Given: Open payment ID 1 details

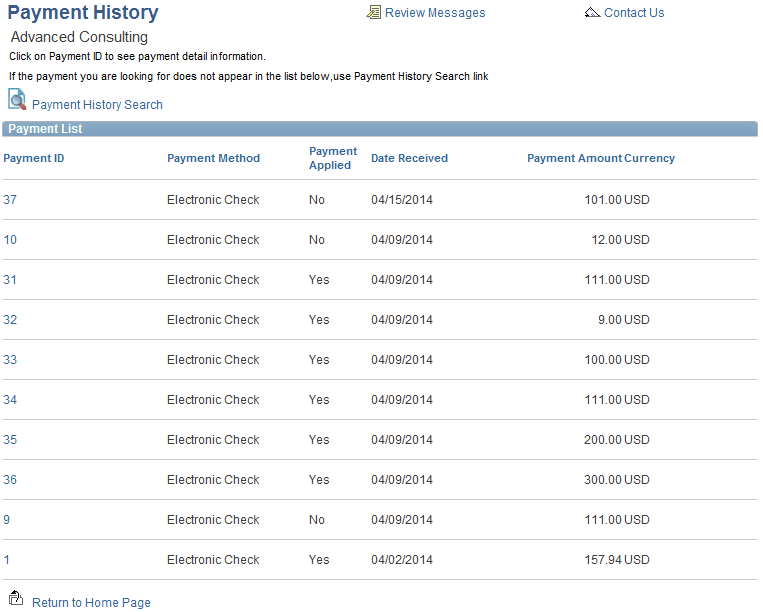Looking at the screenshot, I should [7, 559].
